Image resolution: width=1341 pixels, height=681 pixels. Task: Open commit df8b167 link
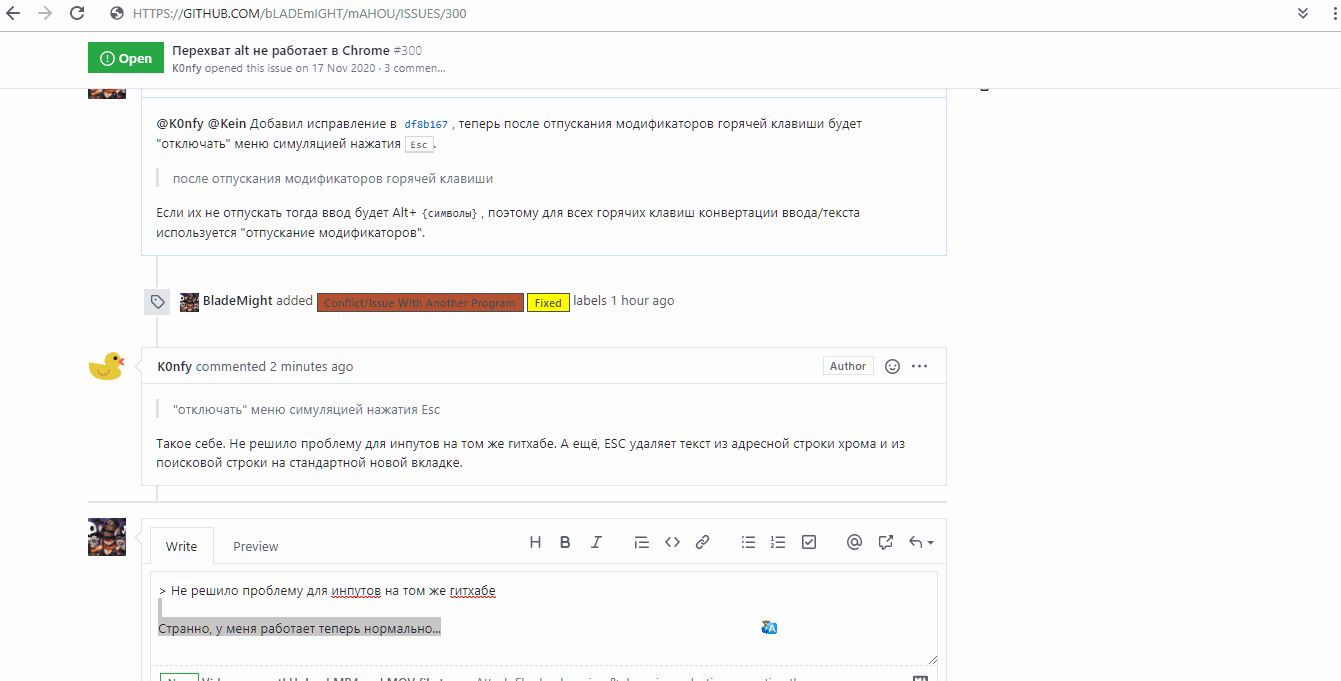425,125
